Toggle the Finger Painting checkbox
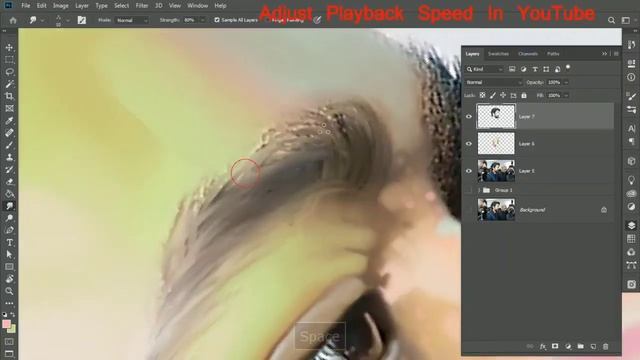 click(x=268, y=20)
